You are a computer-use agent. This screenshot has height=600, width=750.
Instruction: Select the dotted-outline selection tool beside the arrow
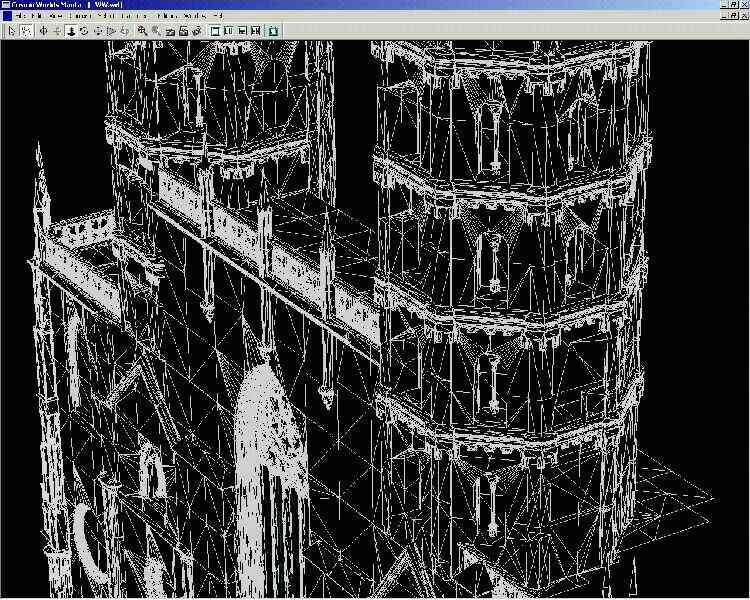(25, 31)
